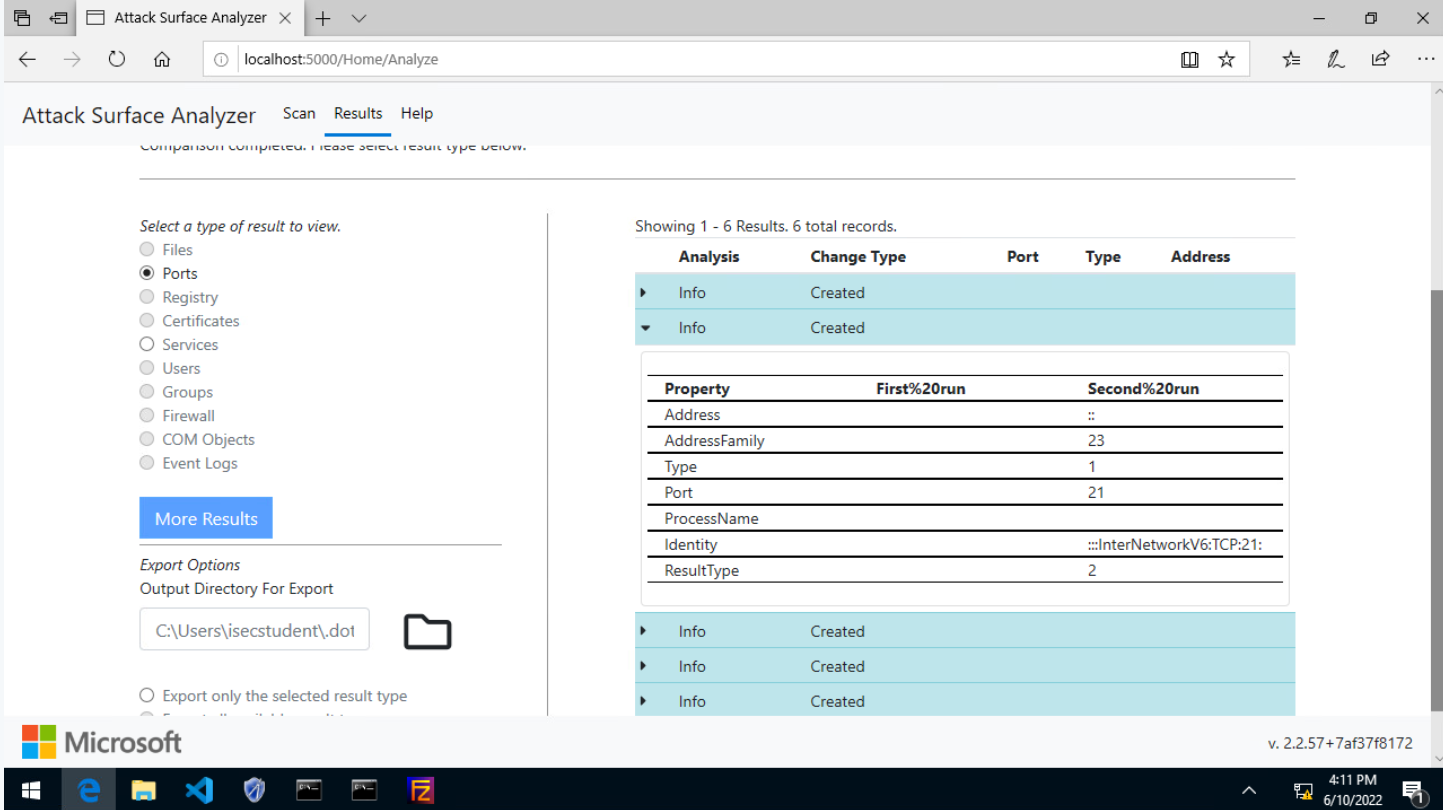Screen dimensions: 1443x810
Task: Click the Analysis column header
Action: (709, 256)
